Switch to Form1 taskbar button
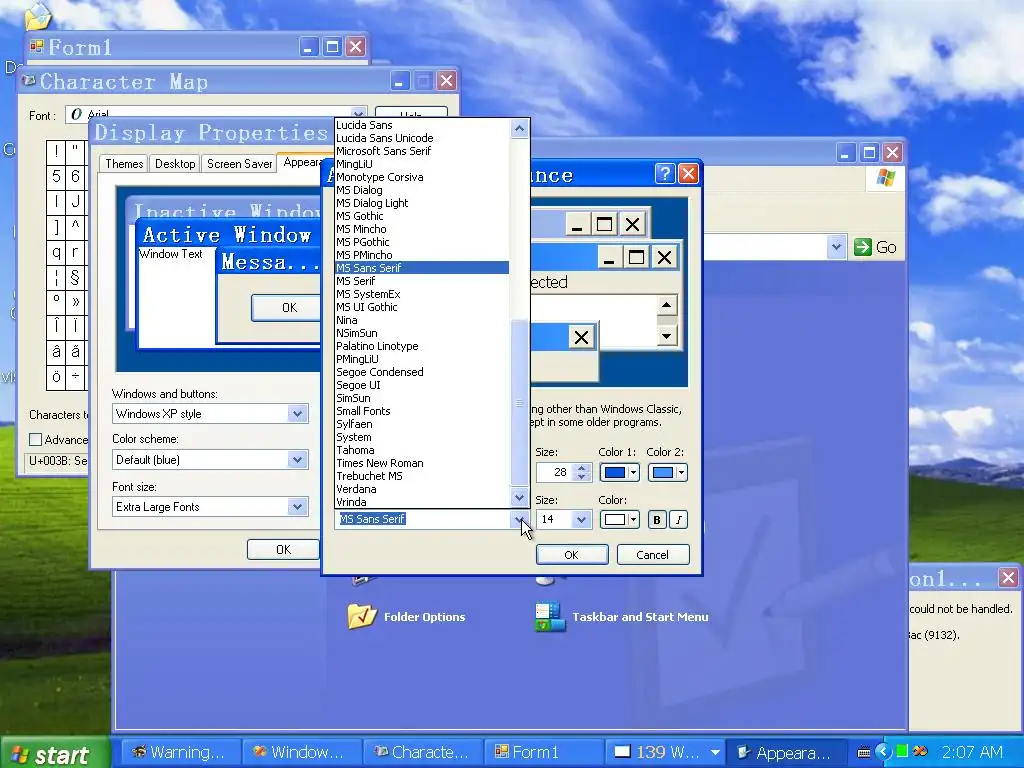1024x768 pixels. click(543, 752)
